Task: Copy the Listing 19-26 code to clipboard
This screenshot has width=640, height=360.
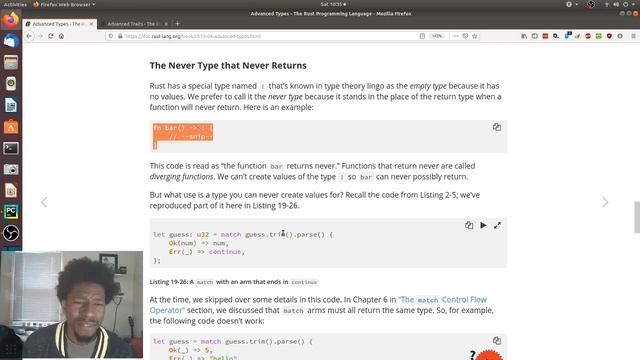Action: [x=469, y=225]
